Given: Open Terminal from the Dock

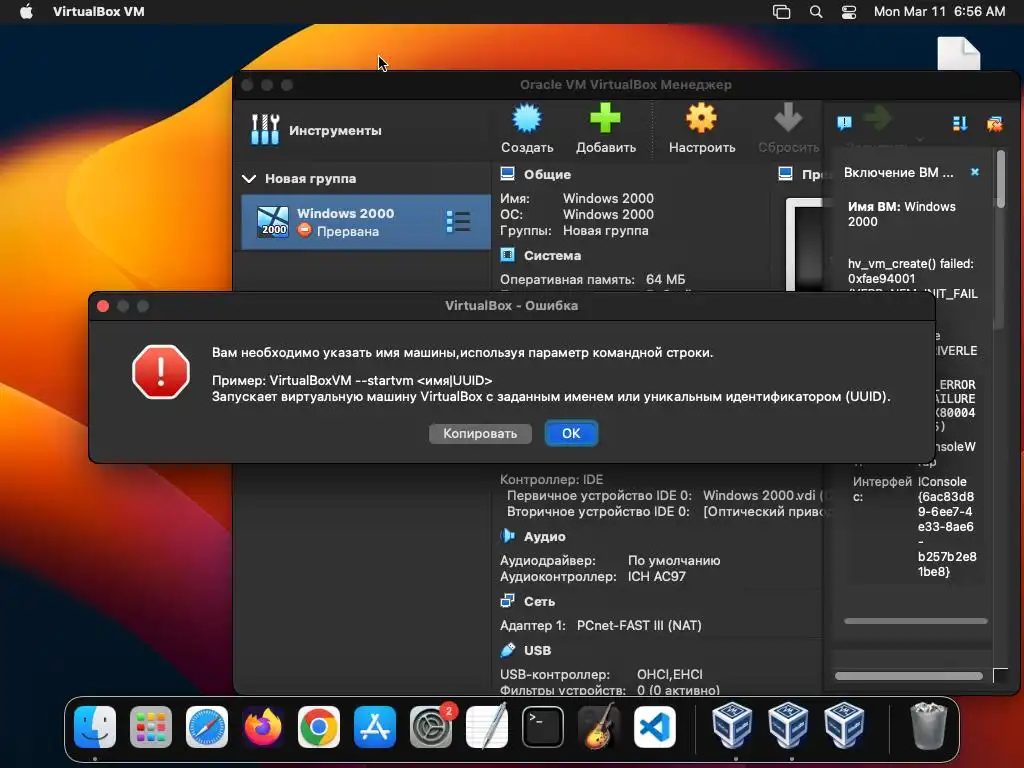Looking at the screenshot, I should pyautogui.click(x=543, y=727).
